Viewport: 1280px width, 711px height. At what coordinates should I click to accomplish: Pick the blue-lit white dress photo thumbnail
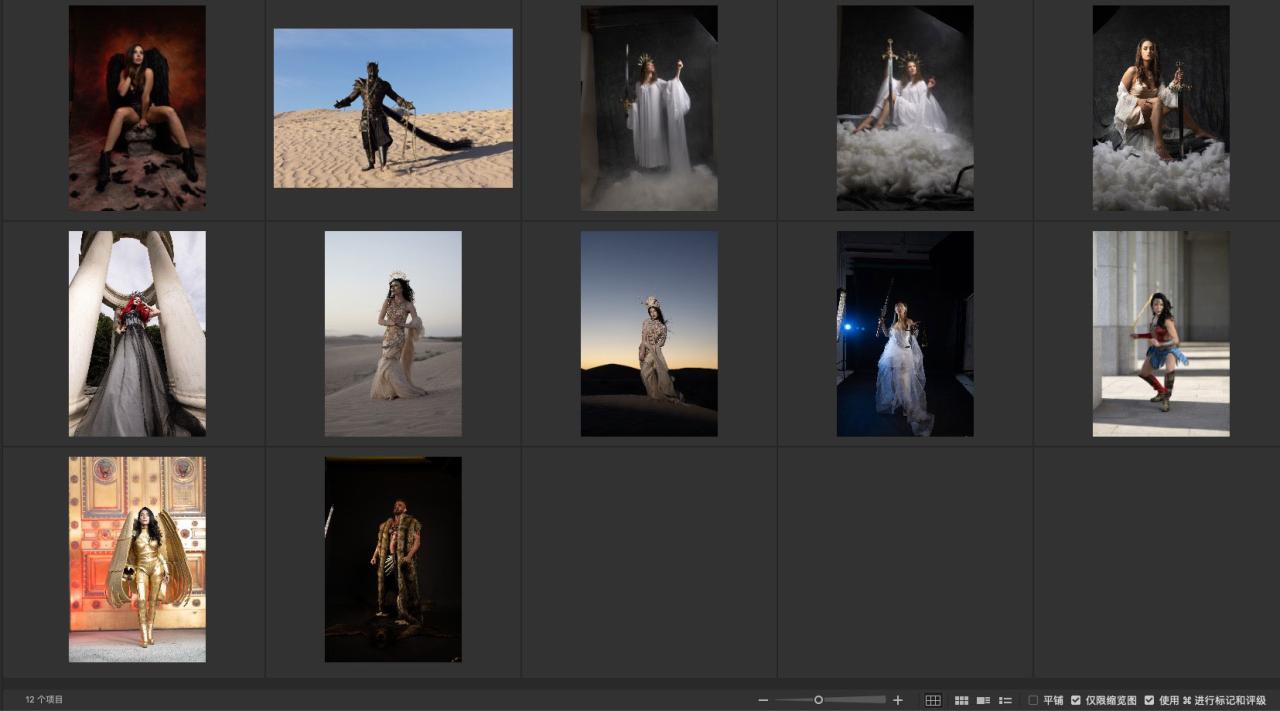(x=905, y=334)
